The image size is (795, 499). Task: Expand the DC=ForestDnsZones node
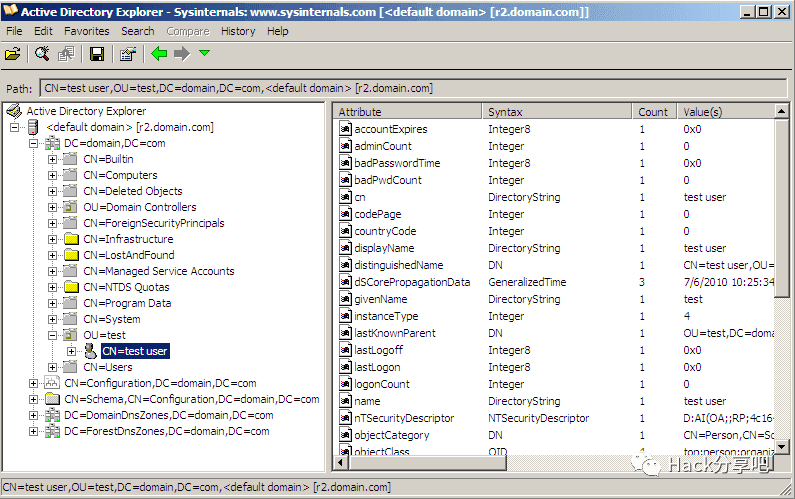(x=33, y=431)
